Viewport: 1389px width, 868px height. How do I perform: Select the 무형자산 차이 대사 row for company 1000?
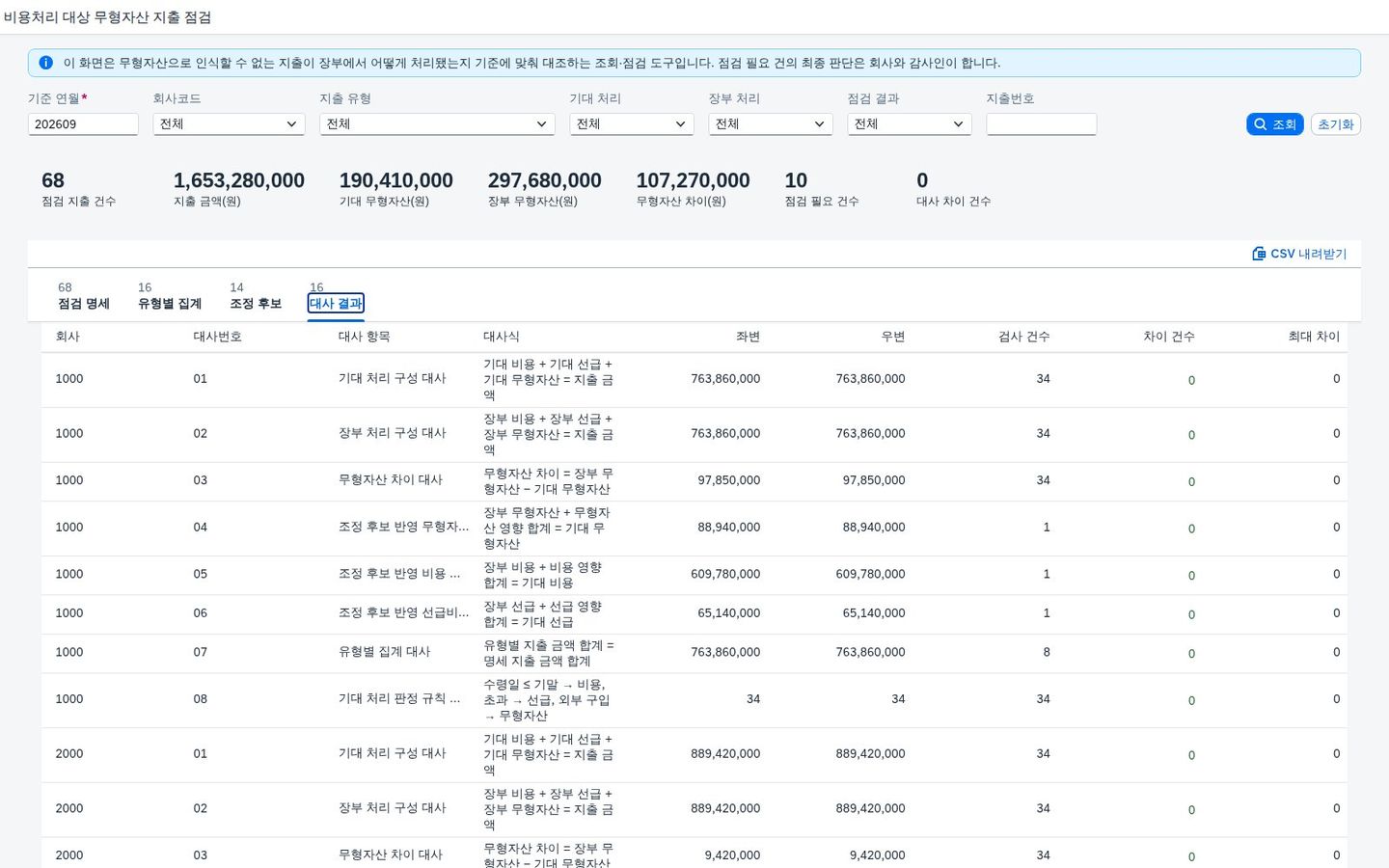coord(694,480)
